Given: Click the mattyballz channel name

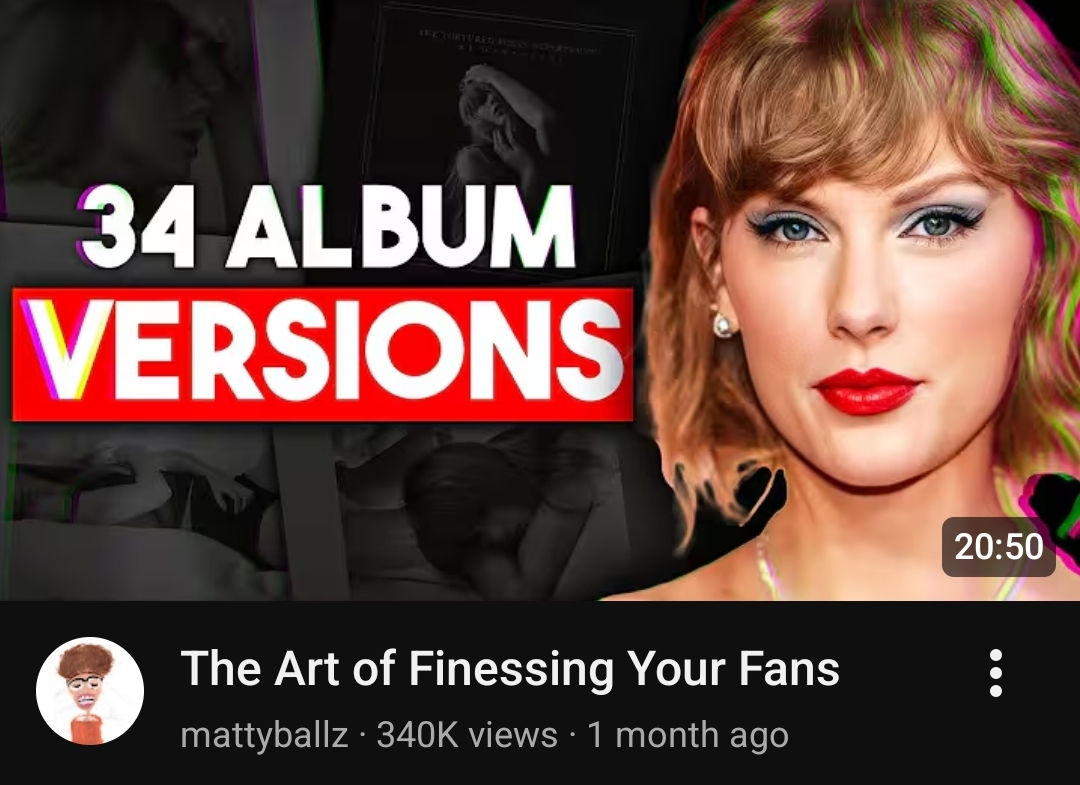Looking at the screenshot, I should click(x=264, y=735).
